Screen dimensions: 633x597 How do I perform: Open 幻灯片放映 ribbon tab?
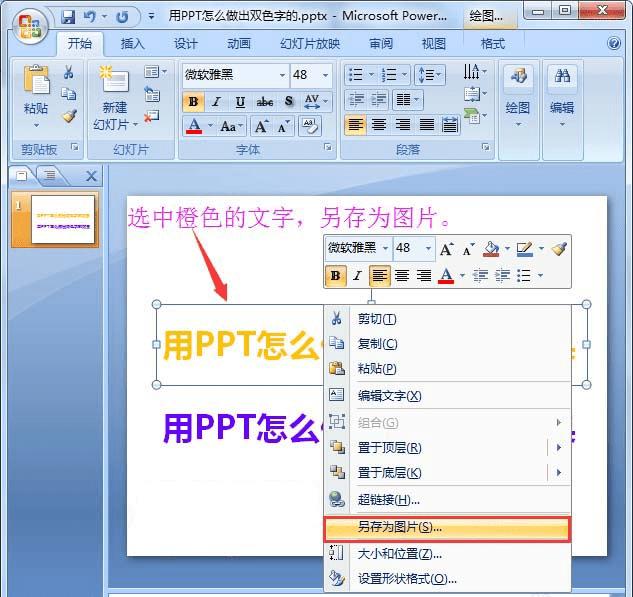pyautogui.click(x=310, y=44)
